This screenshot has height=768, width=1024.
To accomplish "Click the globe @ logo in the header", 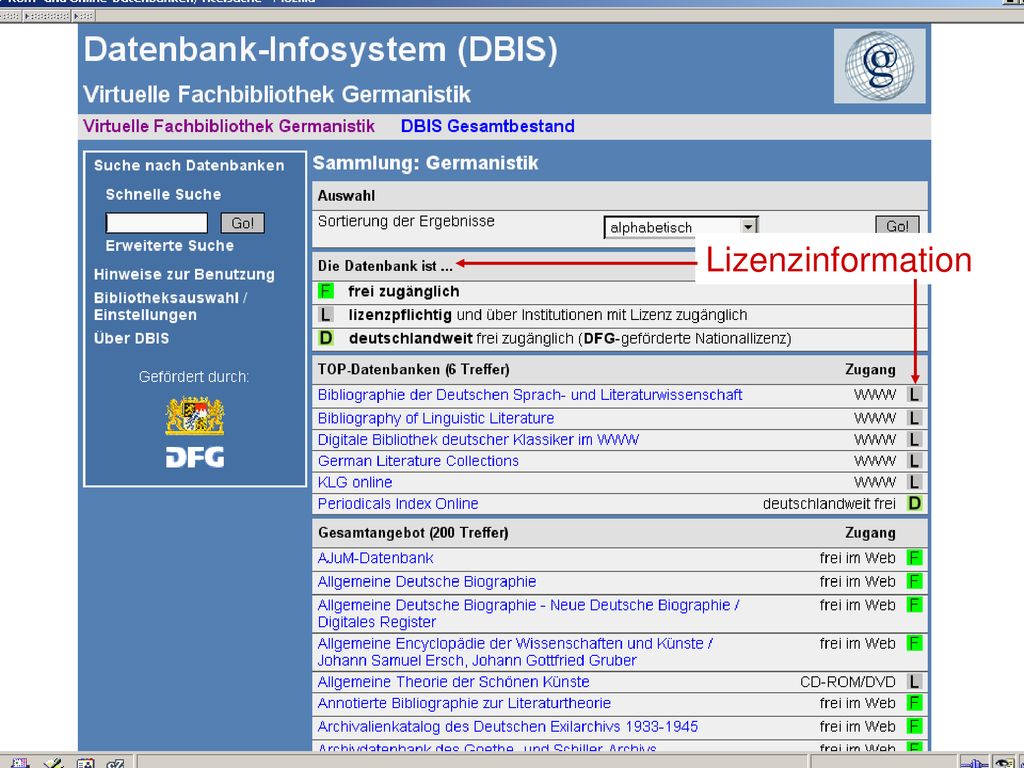I will (879, 65).
